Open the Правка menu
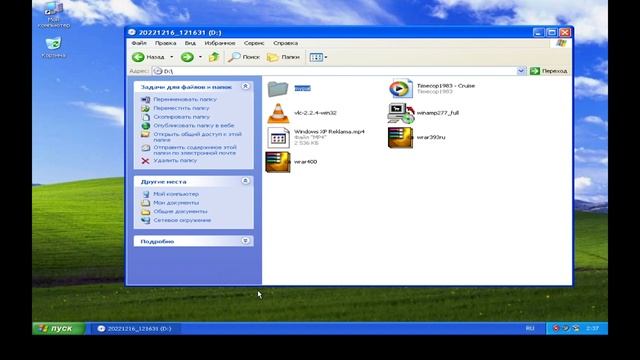The width and height of the screenshot is (640, 360). point(165,43)
